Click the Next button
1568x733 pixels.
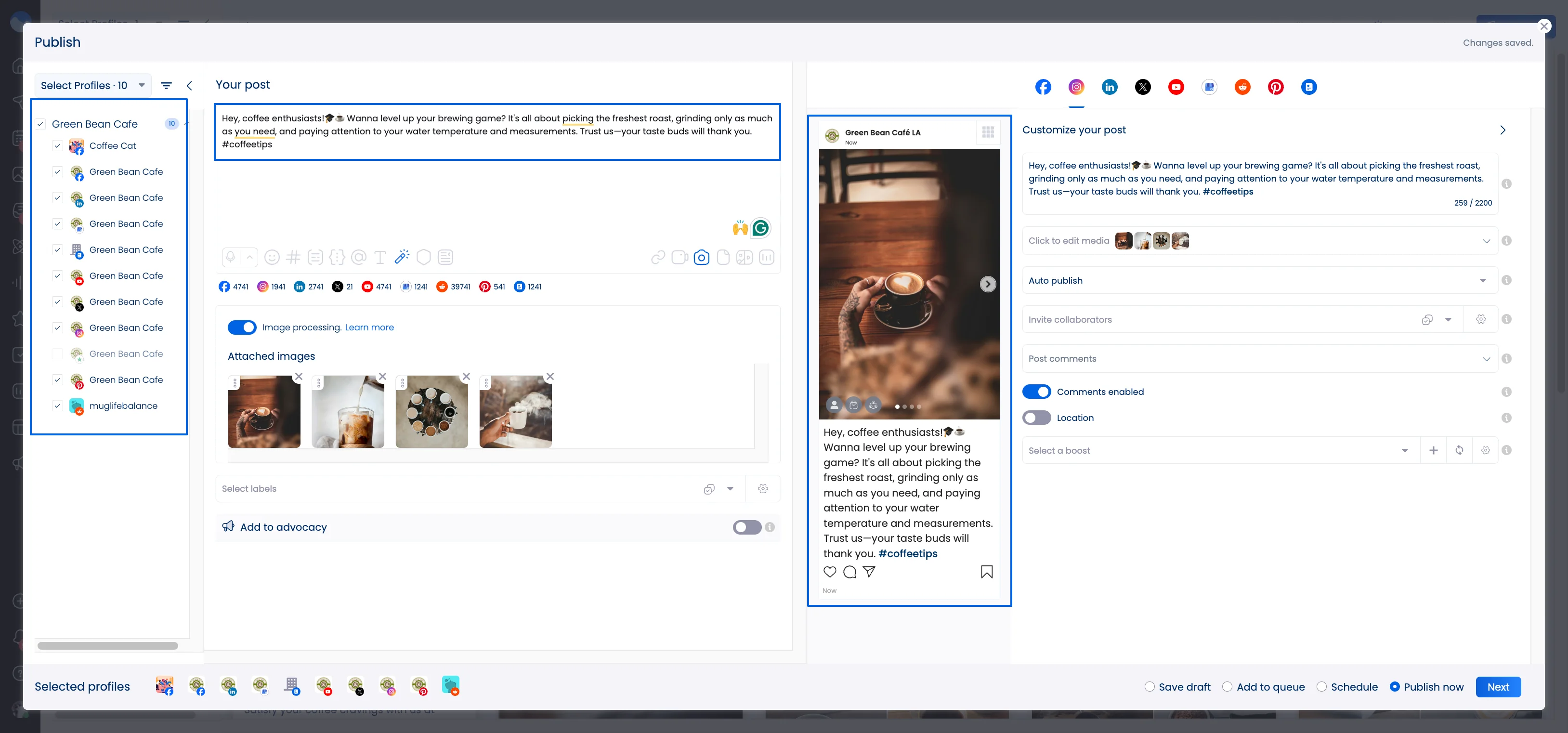tap(1498, 687)
